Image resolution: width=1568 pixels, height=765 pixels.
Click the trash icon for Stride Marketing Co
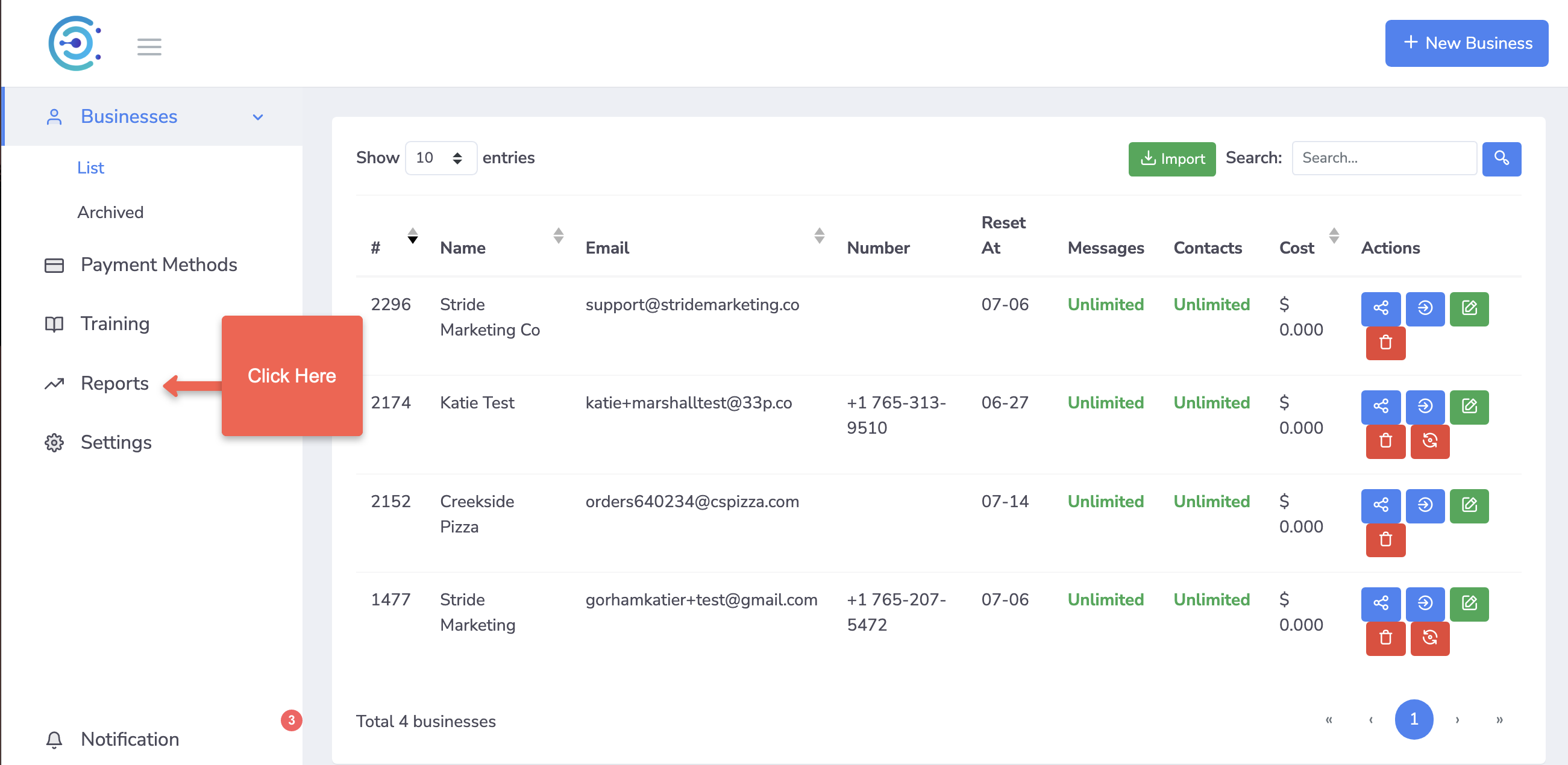tap(1385, 343)
